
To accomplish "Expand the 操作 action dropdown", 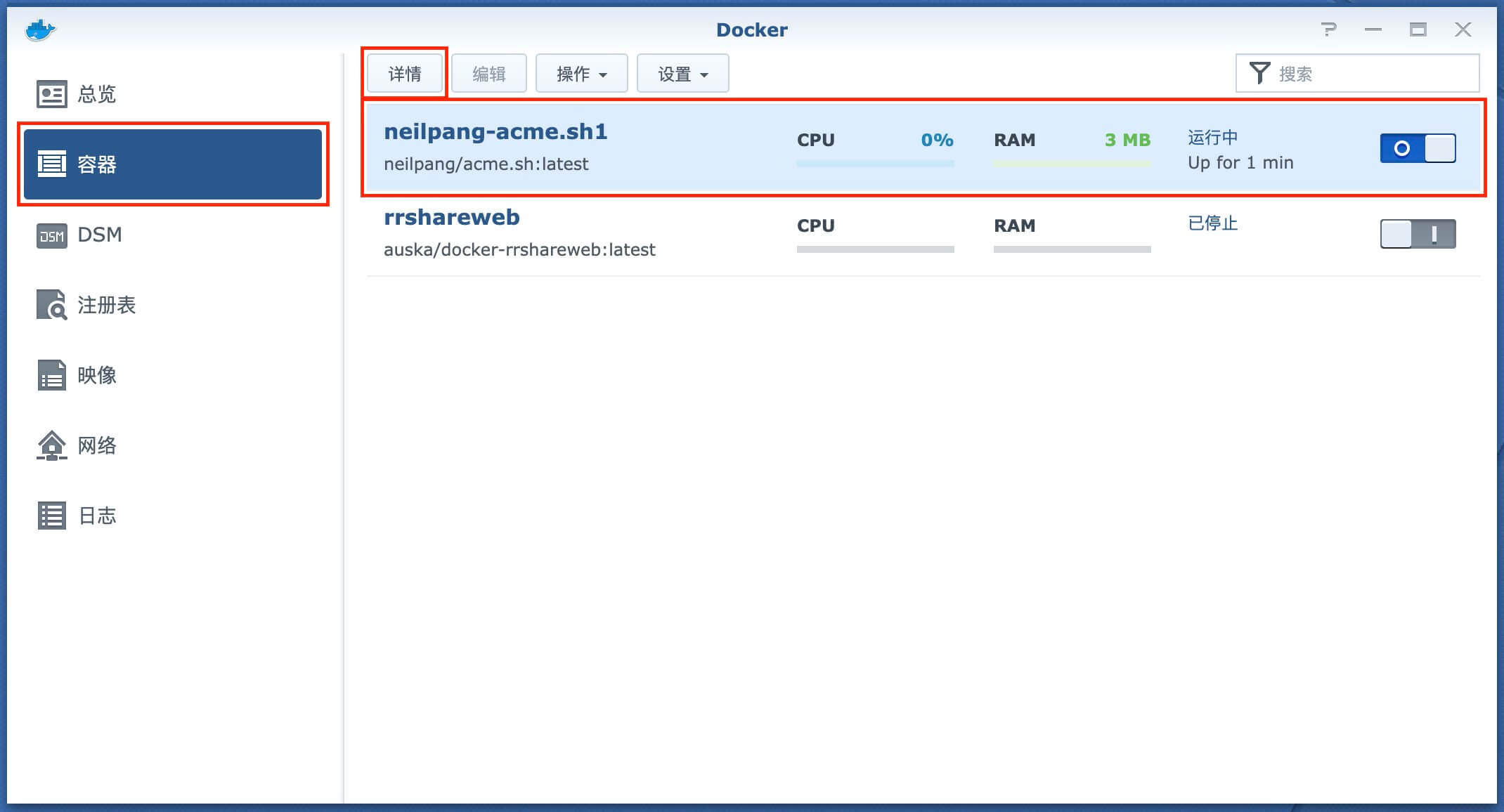I will (581, 74).
